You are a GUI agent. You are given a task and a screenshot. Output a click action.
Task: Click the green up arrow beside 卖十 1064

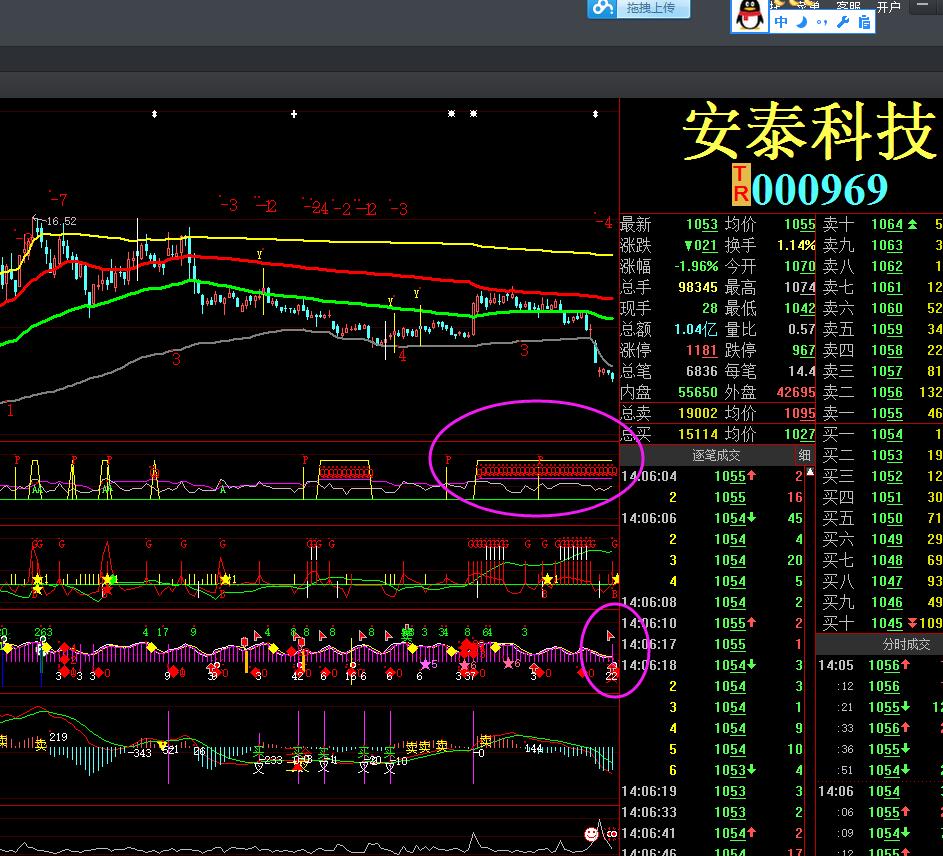(912, 224)
